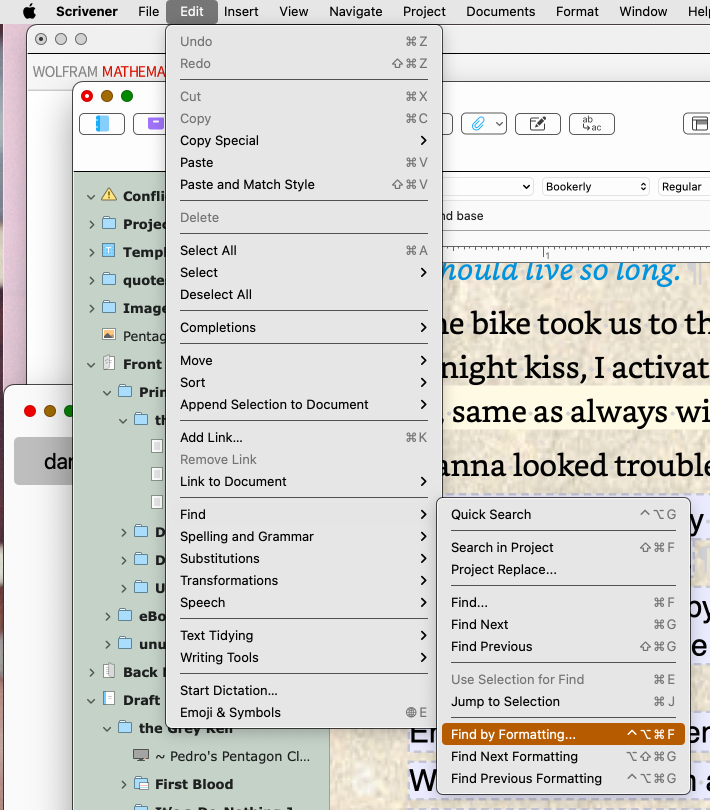Choose Deselect All
Image resolution: width=710 pixels, height=810 pixels.
point(304,294)
